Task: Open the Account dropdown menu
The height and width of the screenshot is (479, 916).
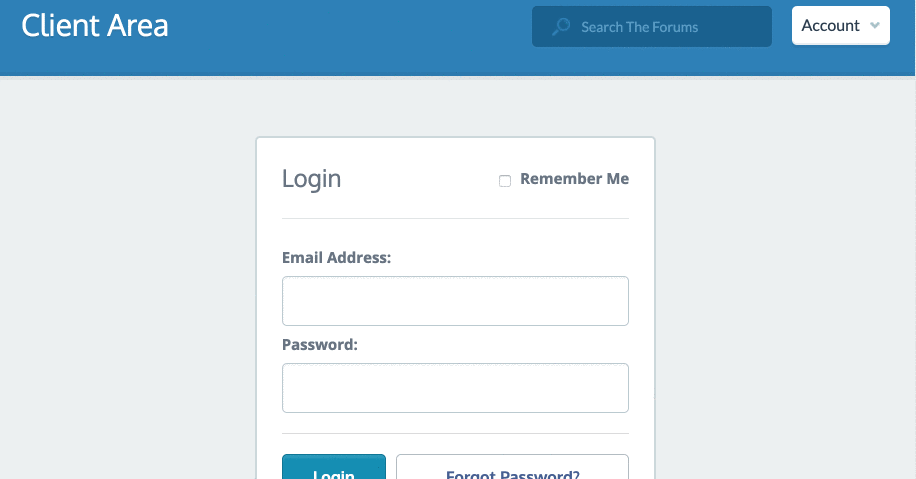Action: coord(841,26)
